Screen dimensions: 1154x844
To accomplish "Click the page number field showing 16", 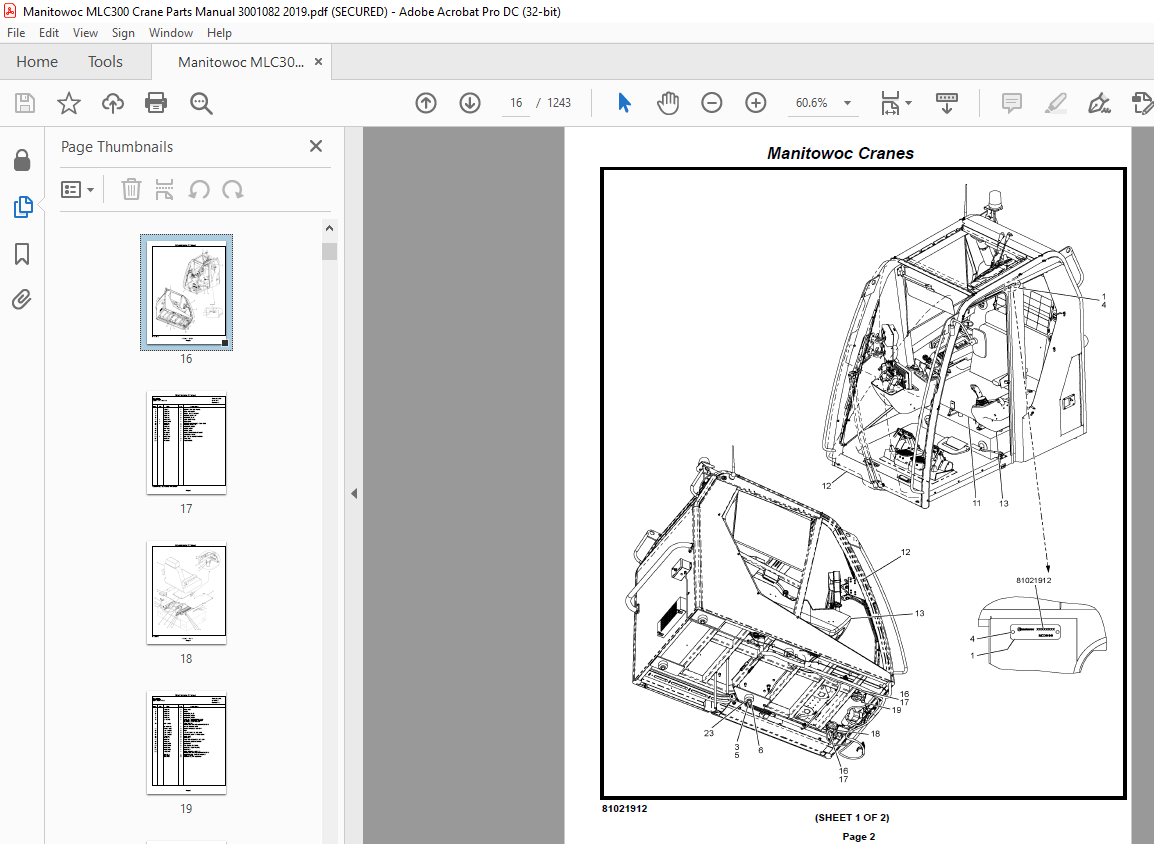I will (517, 103).
